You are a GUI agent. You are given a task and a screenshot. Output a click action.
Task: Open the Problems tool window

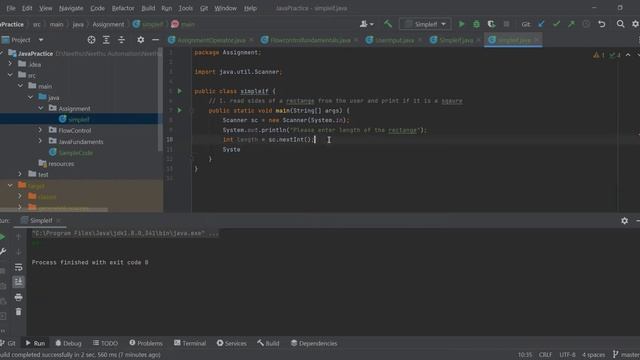pyautogui.click(x=146, y=343)
